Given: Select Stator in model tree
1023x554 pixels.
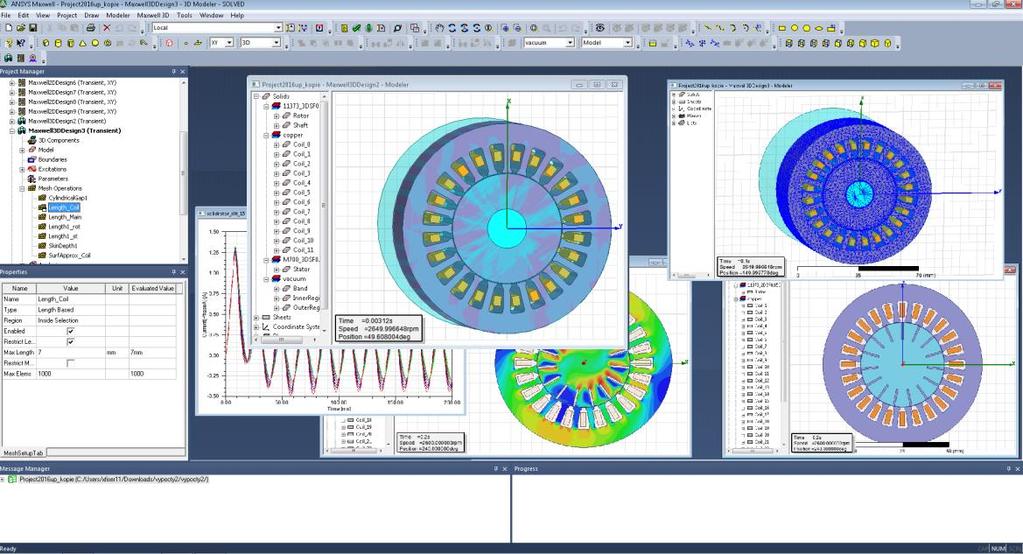Looking at the screenshot, I should tap(301, 269).
